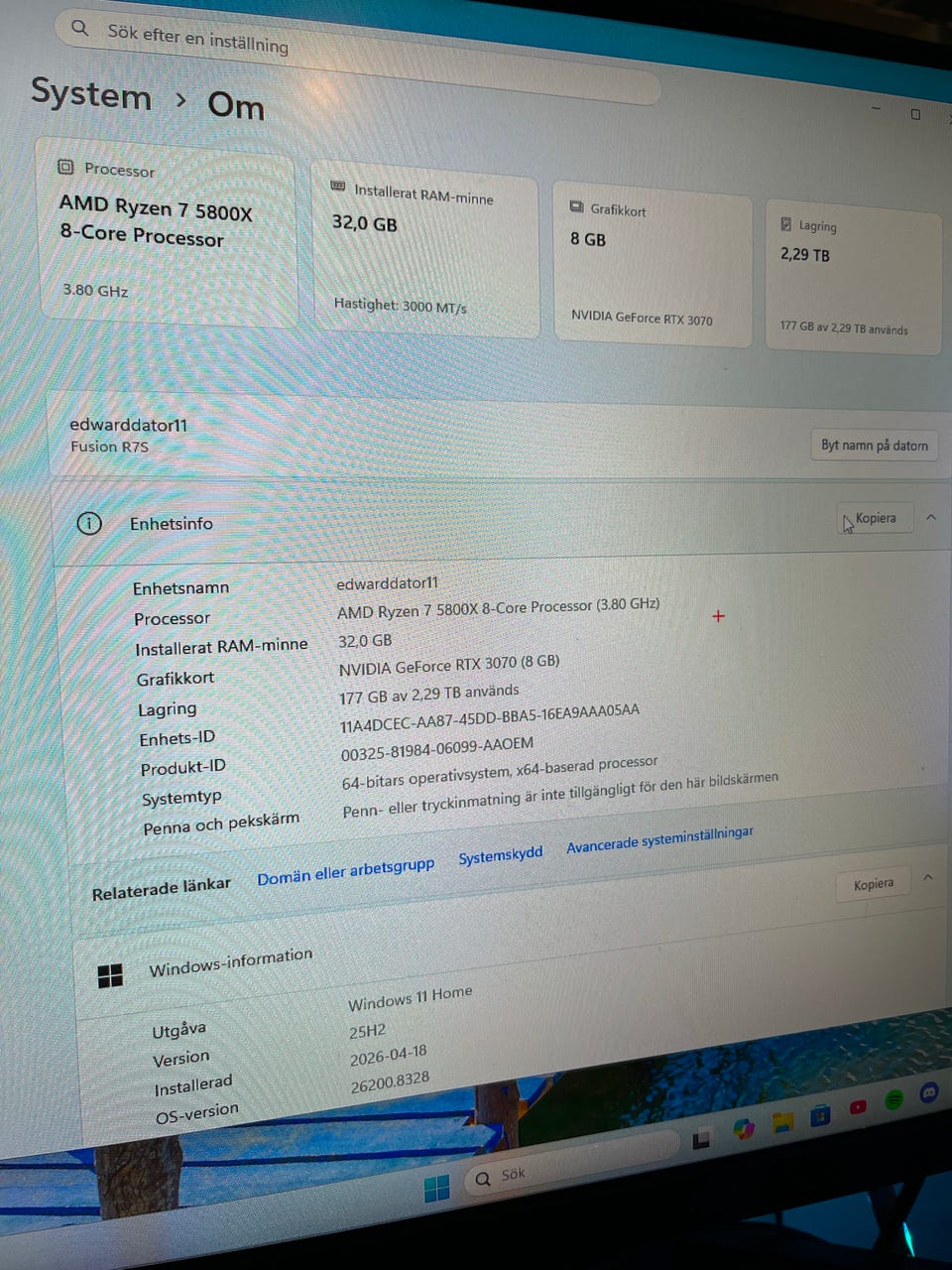This screenshot has width=952, height=1270.
Task: Click the 3.80 GHz text on Processor card
Action: (x=95, y=290)
